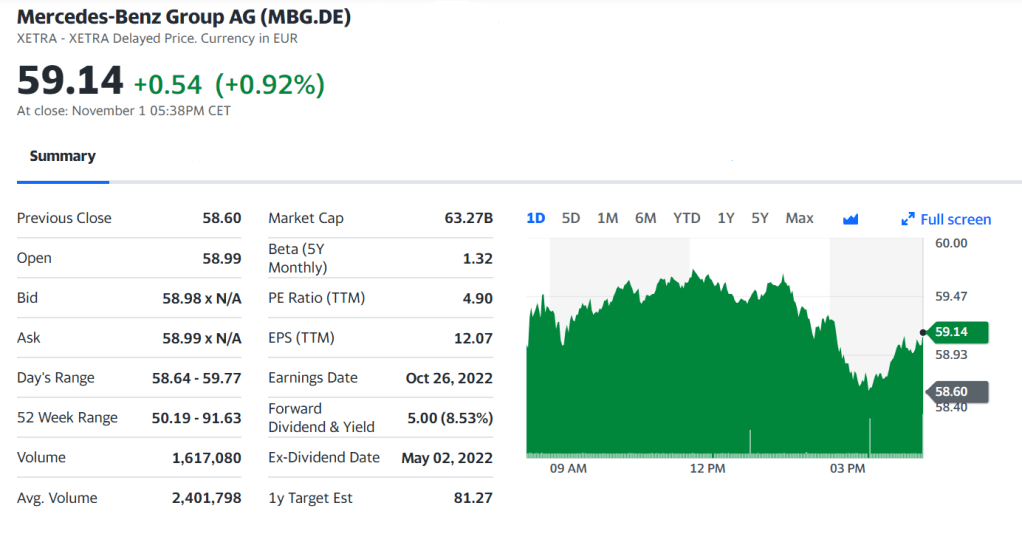This screenshot has width=1022, height=548.
Task: Show the 1M chart period
Action: tap(607, 218)
